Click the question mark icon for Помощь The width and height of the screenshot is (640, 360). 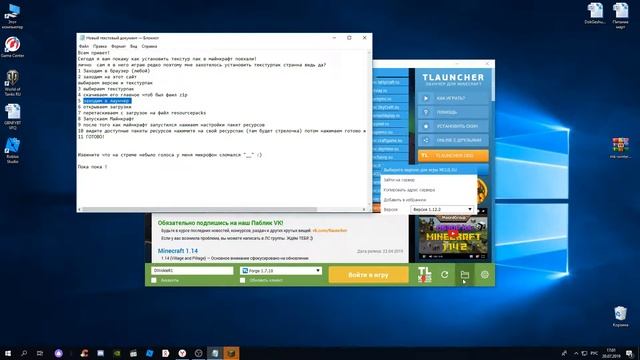426,112
